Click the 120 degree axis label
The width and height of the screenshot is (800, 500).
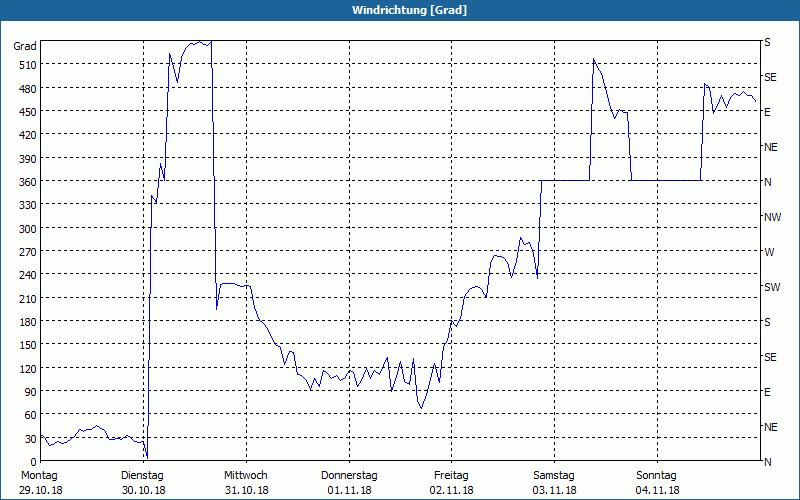tap(28, 369)
